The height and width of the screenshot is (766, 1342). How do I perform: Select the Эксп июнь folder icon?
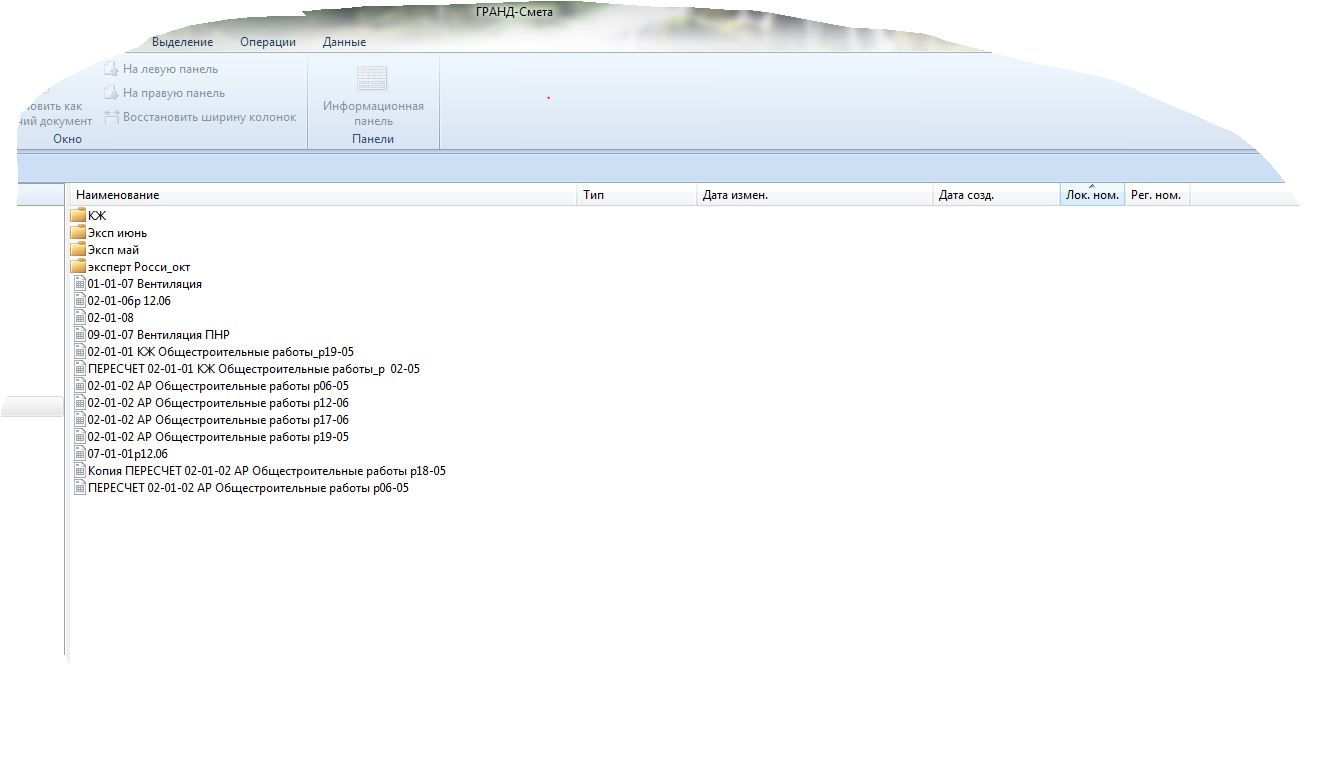pyautogui.click(x=78, y=233)
